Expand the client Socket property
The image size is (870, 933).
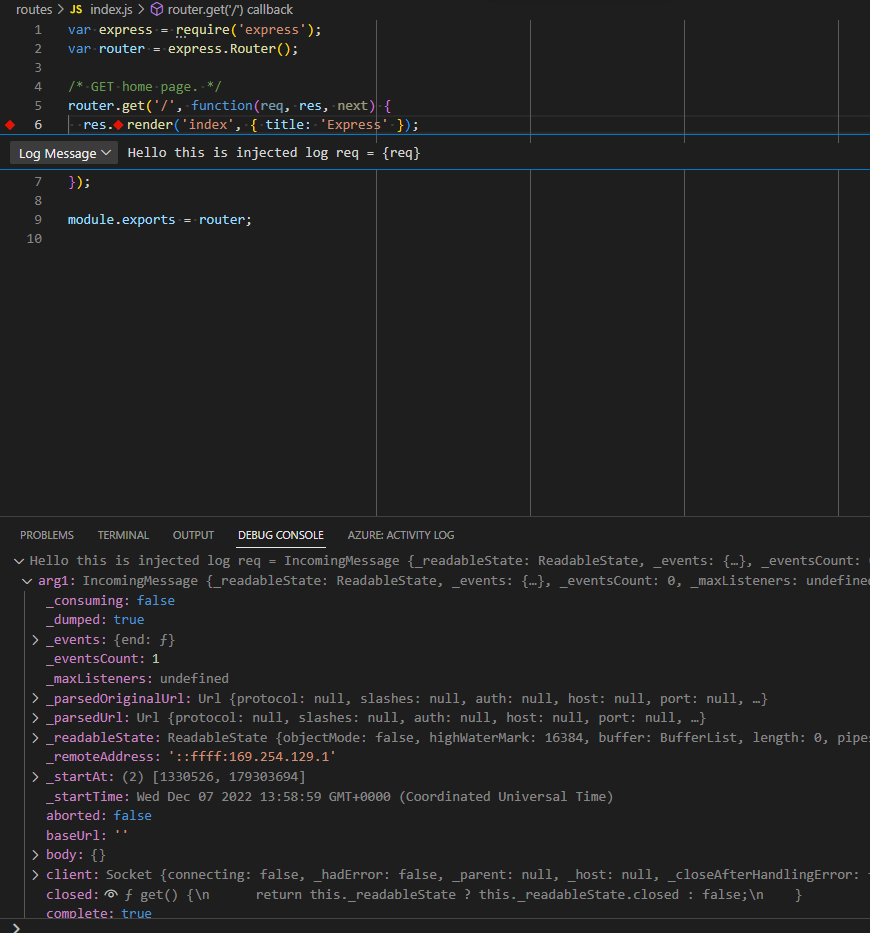pyautogui.click(x=35, y=875)
